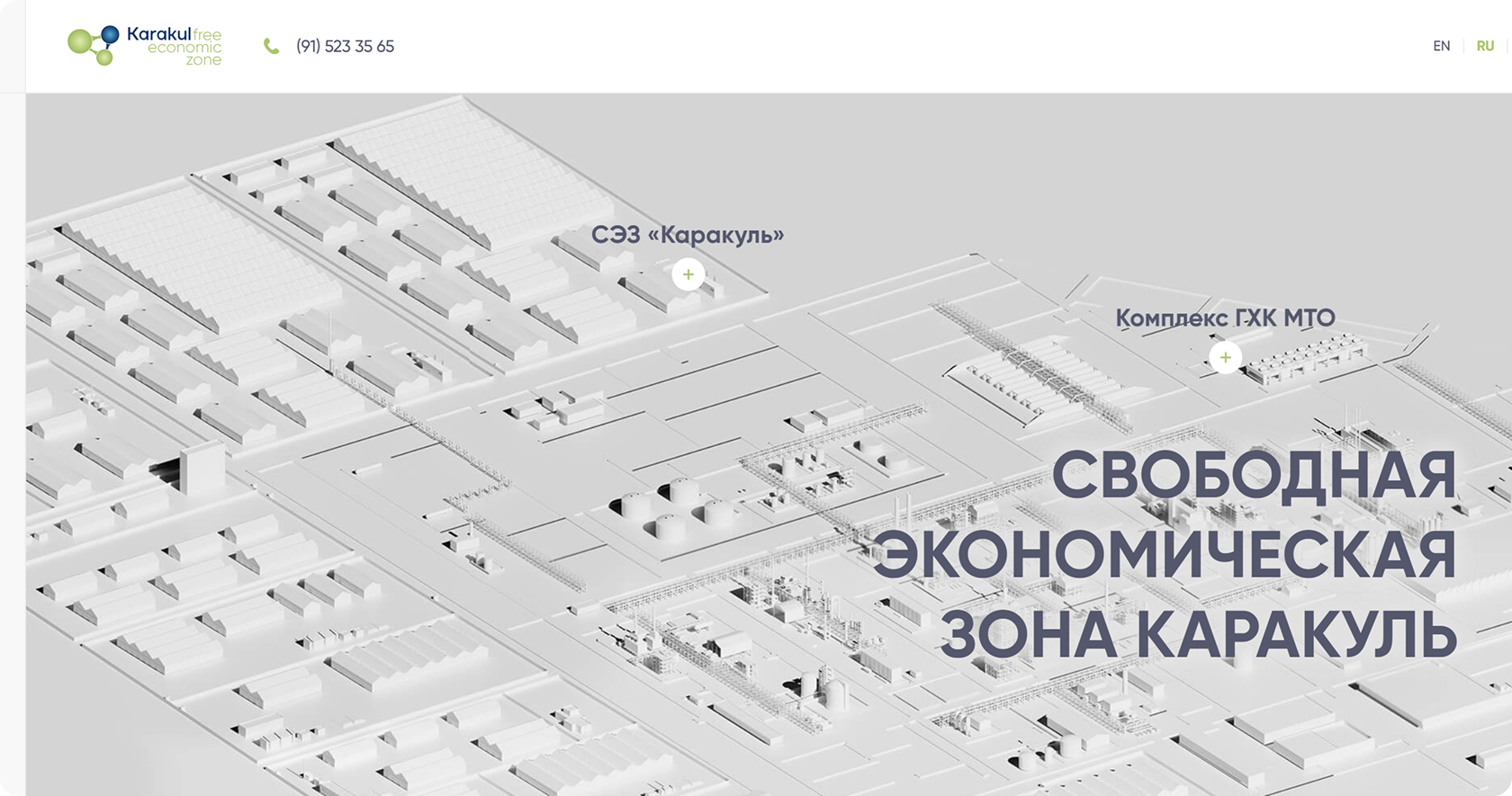
Task: Select the tall dark-faced building on the map
Action: pyautogui.click(x=200, y=468)
